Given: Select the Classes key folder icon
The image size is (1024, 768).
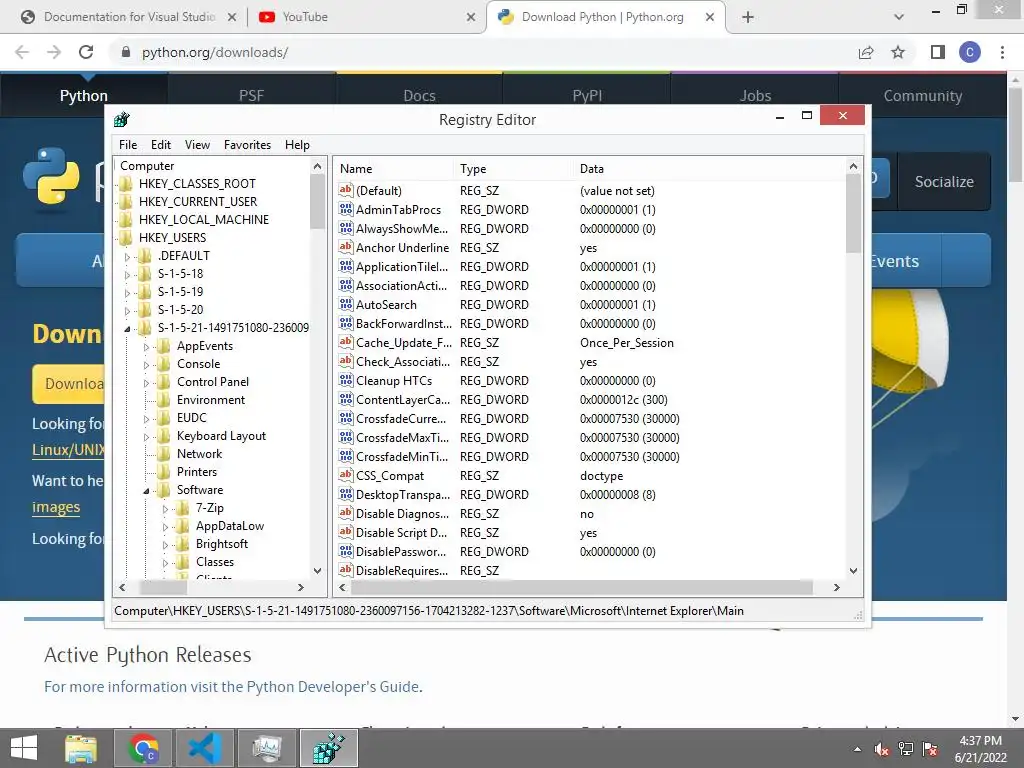Looking at the screenshot, I should coord(183,562).
